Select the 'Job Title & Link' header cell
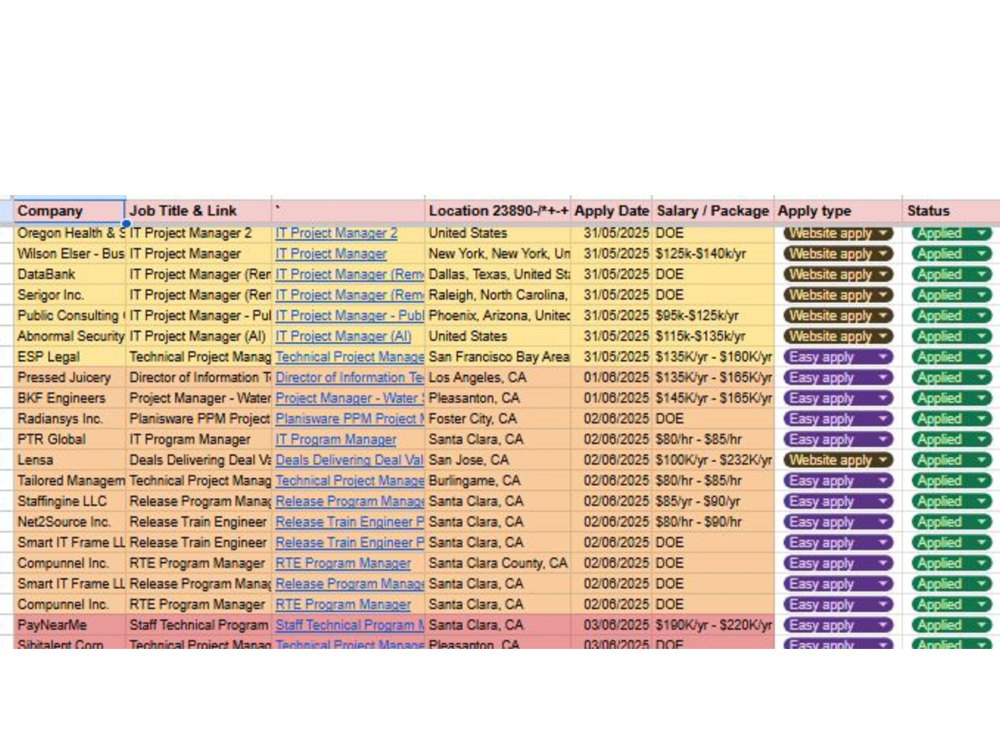The height and width of the screenshot is (750, 1000). [198, 211]
